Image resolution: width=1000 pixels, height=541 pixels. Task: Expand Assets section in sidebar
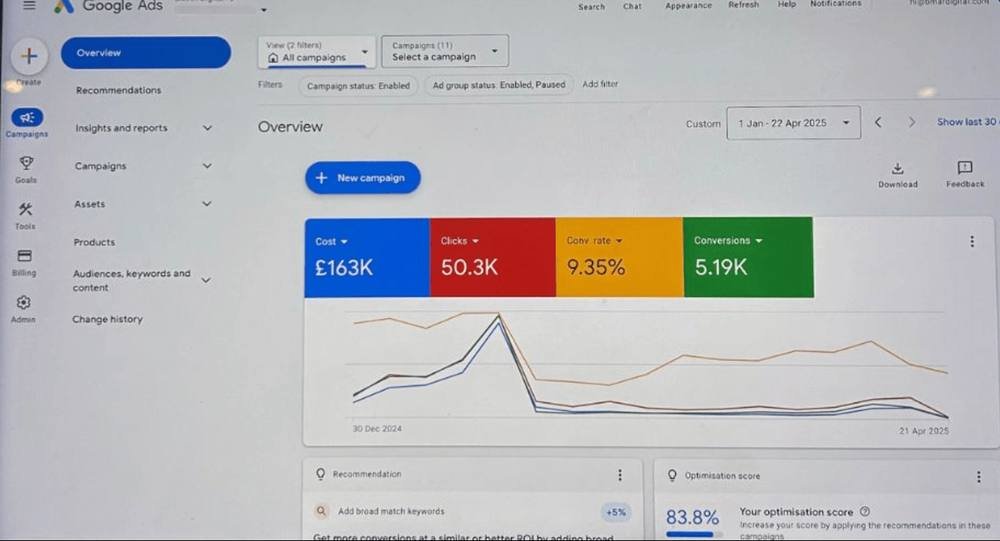207,204
